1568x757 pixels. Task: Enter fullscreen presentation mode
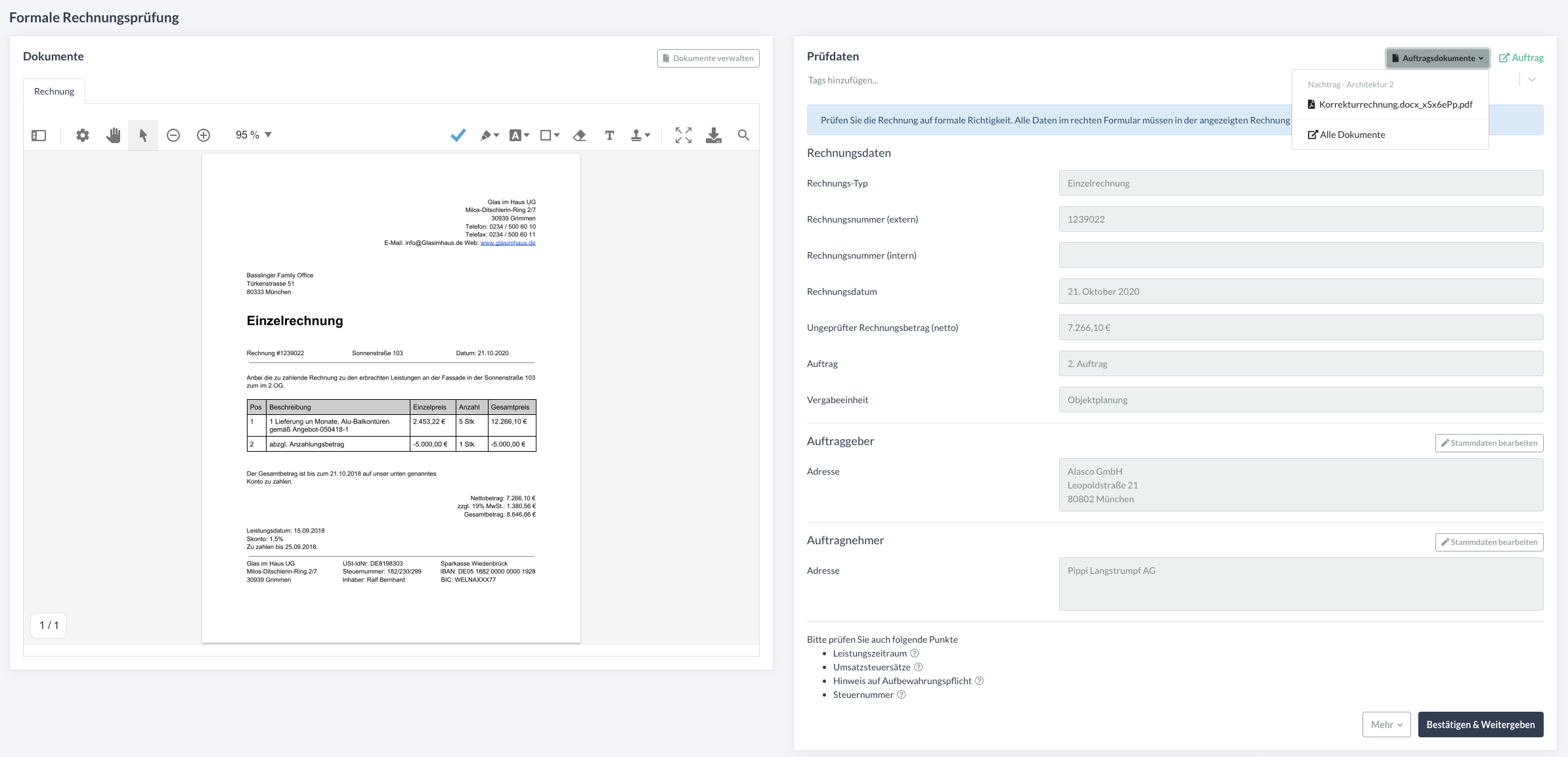click(684, 135)
